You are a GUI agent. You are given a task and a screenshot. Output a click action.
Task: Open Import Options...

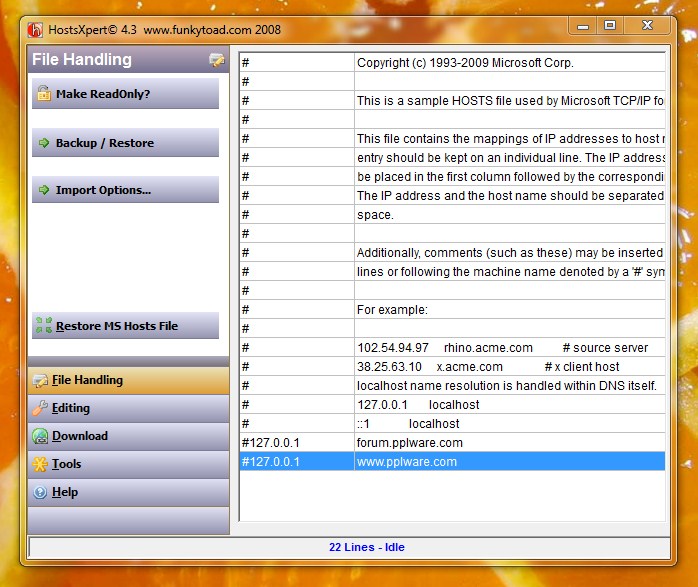(126, 190)
